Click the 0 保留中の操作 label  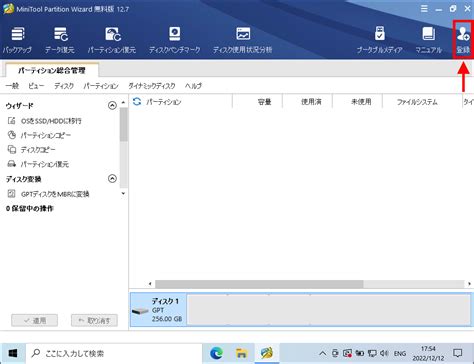30,208
